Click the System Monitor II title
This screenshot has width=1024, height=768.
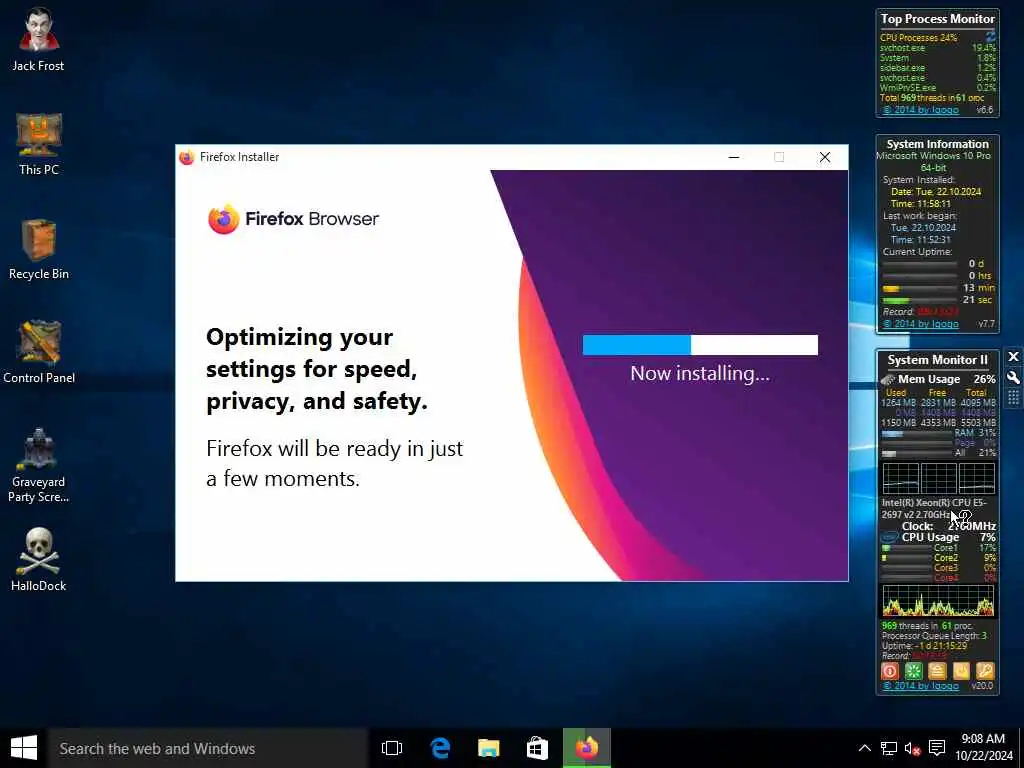tap(937, 360)
